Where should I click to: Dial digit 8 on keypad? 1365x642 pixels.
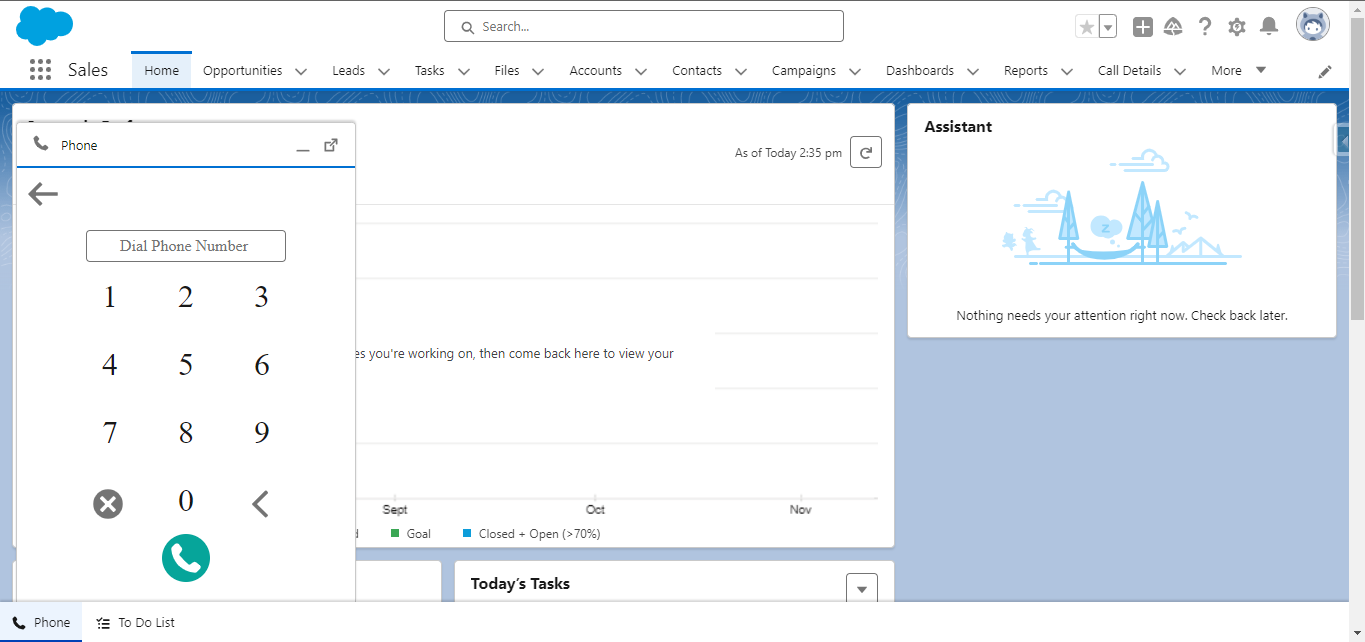(186, 433)
